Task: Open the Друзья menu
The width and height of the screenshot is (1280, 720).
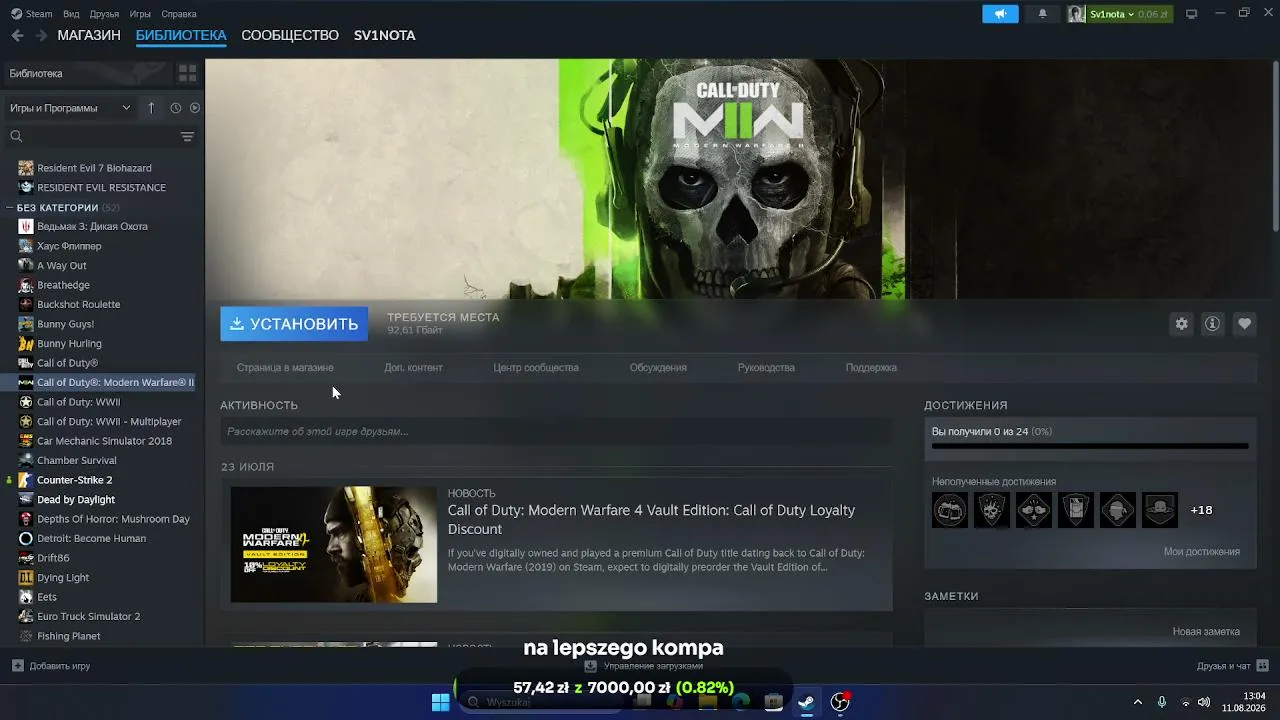Action: 104,14
